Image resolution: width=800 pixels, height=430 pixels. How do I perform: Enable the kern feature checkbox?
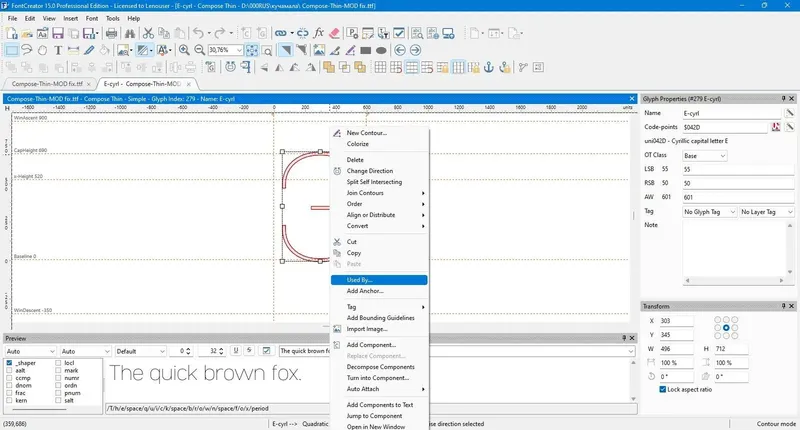(x=9, y=400)
